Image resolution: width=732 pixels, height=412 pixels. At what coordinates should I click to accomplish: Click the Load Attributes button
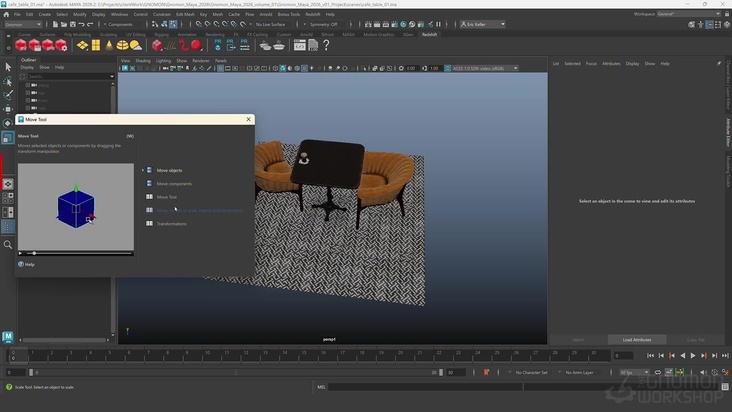[637, 340]
